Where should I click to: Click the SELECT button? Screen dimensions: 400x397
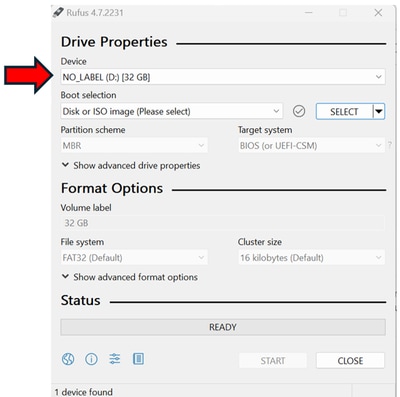point(344,111)
